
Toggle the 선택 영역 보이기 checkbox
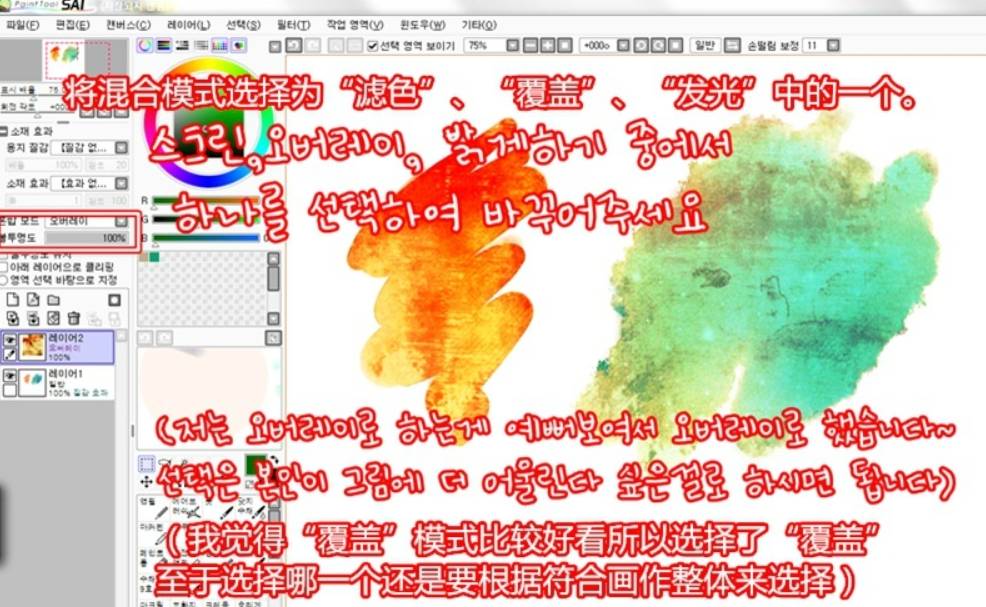coord(373,46)
